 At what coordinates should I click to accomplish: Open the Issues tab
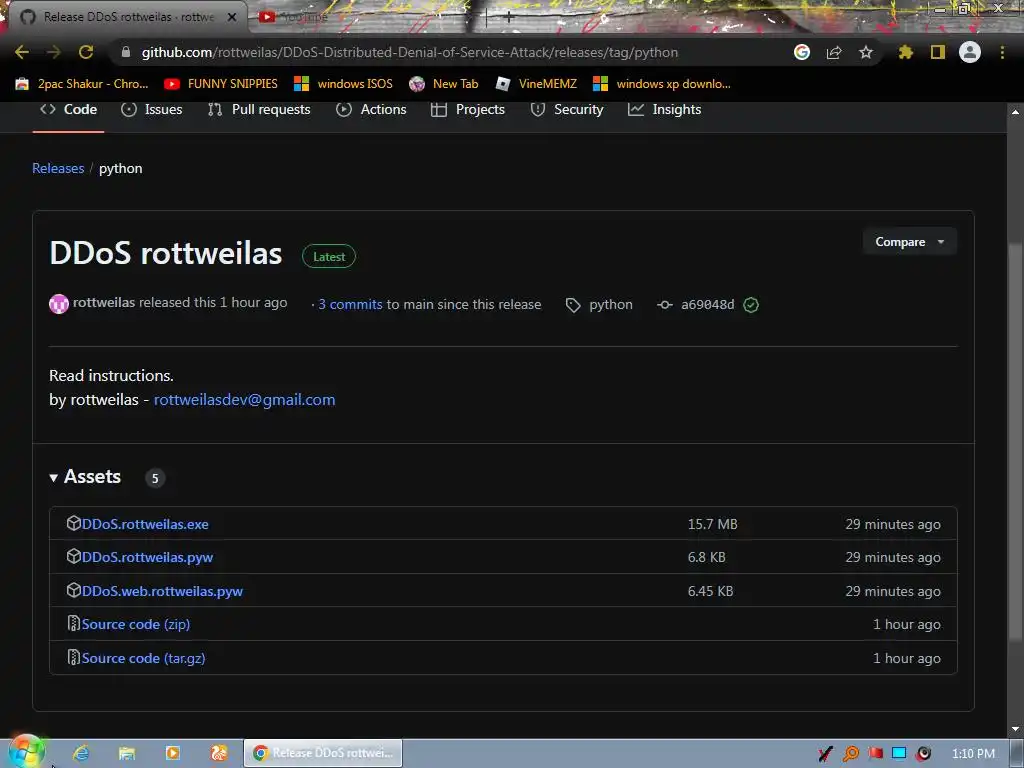[152, 110]
